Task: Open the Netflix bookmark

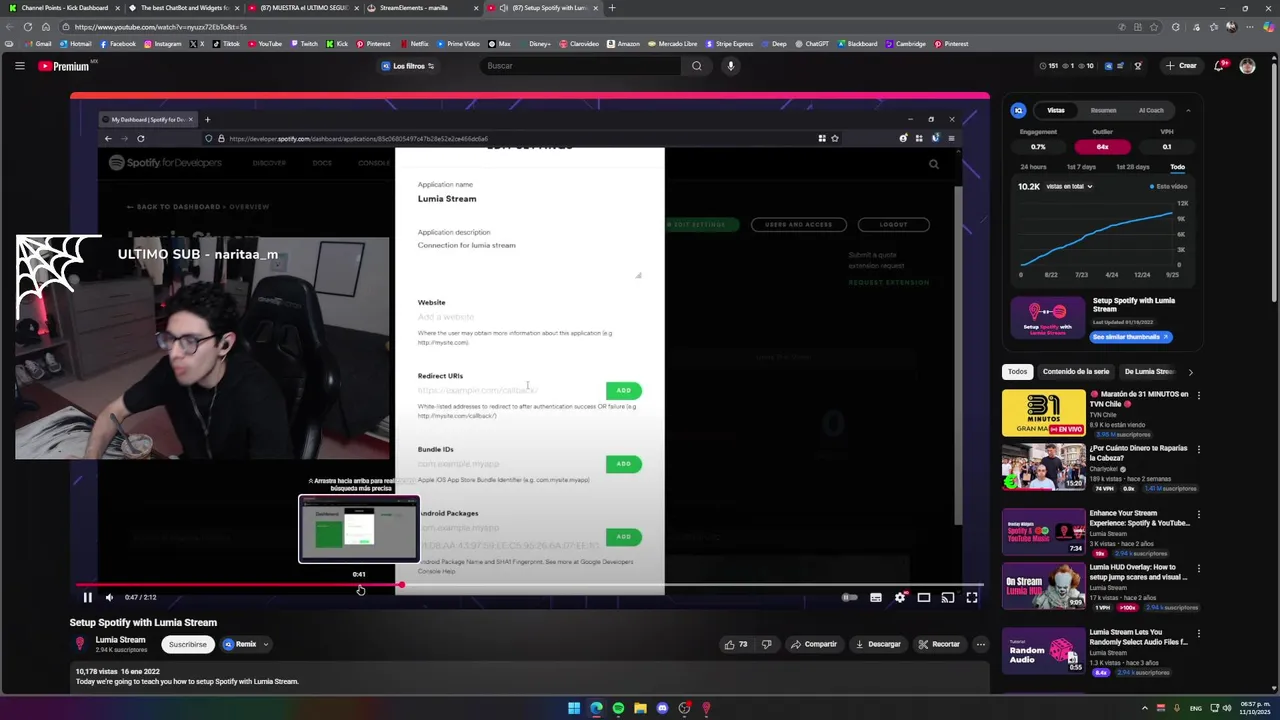Action: (x=414, y=44)
